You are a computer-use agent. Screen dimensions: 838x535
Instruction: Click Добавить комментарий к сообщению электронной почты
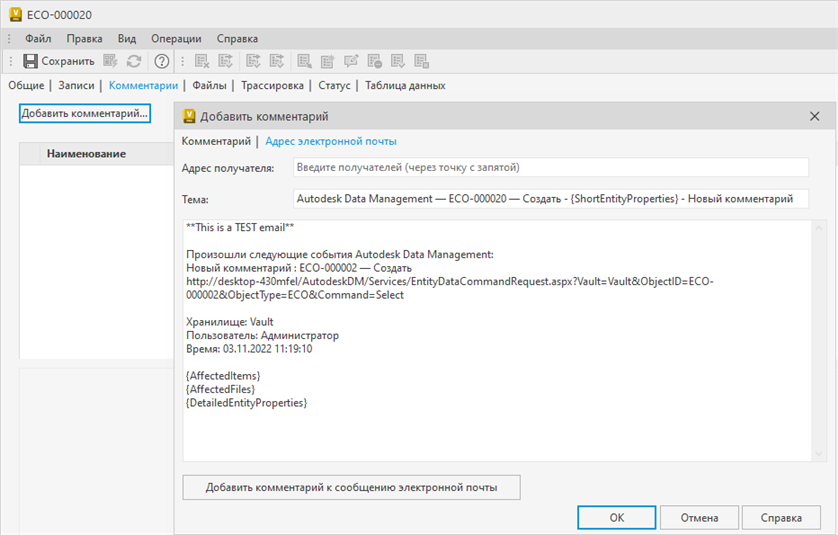click(351, 487)
